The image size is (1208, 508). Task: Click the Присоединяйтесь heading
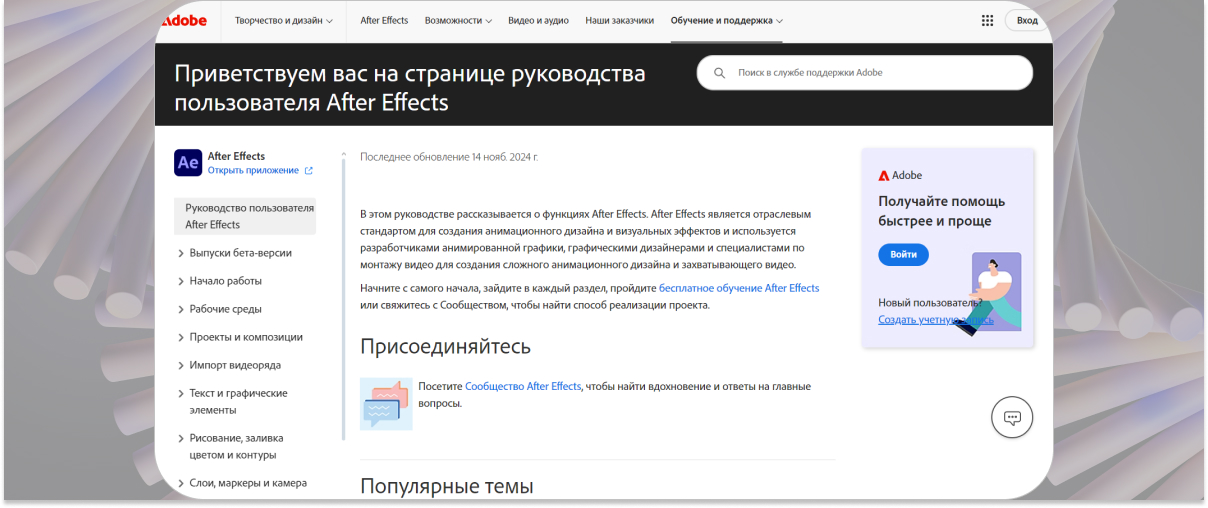point(445,347)
